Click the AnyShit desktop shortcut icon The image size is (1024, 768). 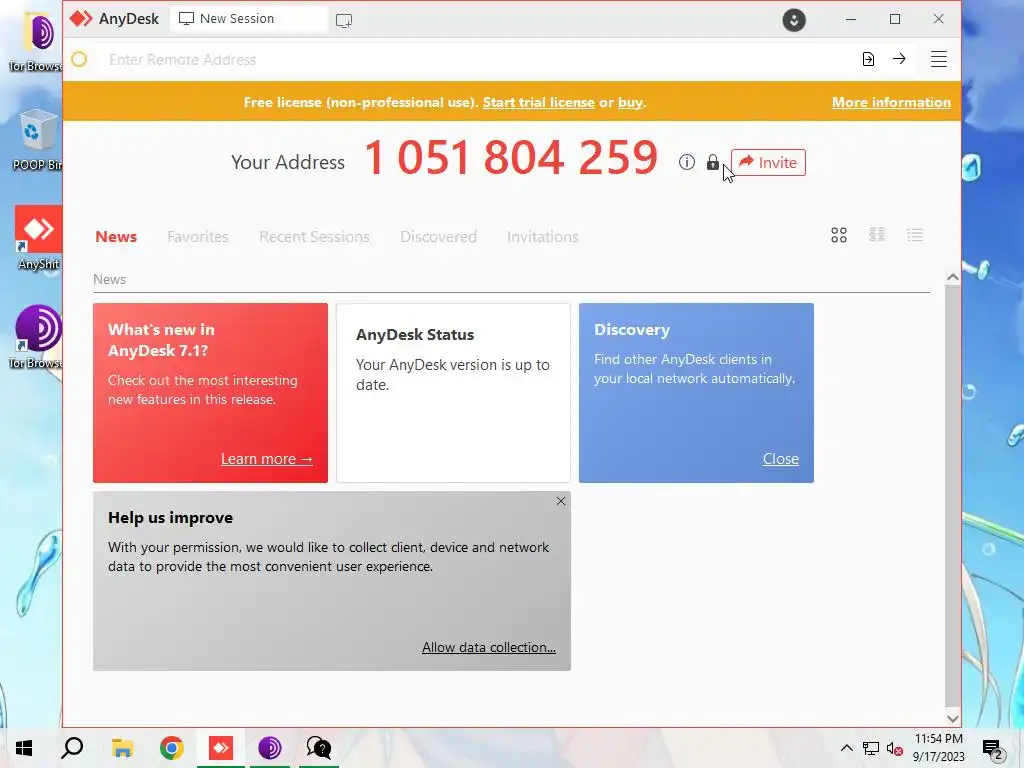click(39, 238)
